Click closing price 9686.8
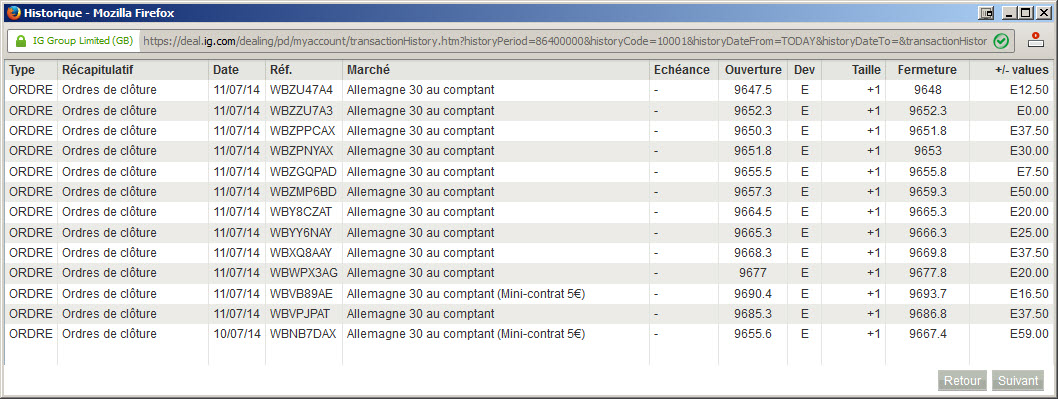 click(x=928, y=314)
